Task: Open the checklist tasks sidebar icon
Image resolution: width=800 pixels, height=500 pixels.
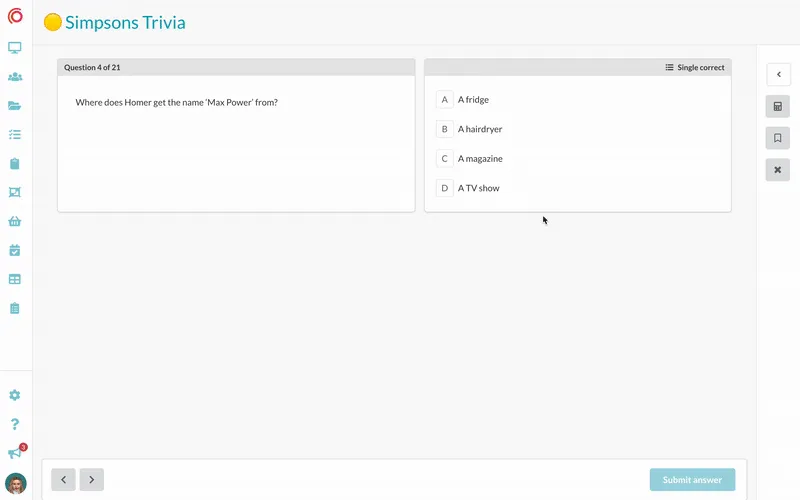Action: 15,135
